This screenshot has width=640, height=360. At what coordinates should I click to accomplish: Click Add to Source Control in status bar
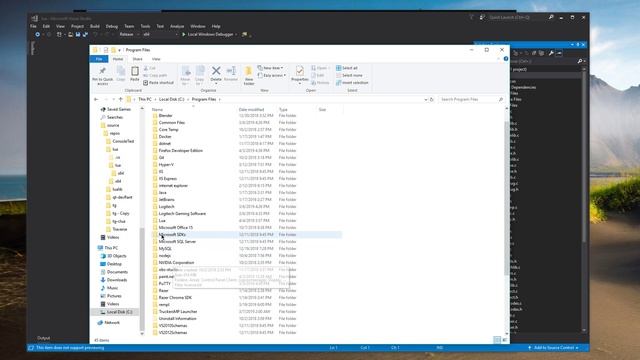(554, 348)
